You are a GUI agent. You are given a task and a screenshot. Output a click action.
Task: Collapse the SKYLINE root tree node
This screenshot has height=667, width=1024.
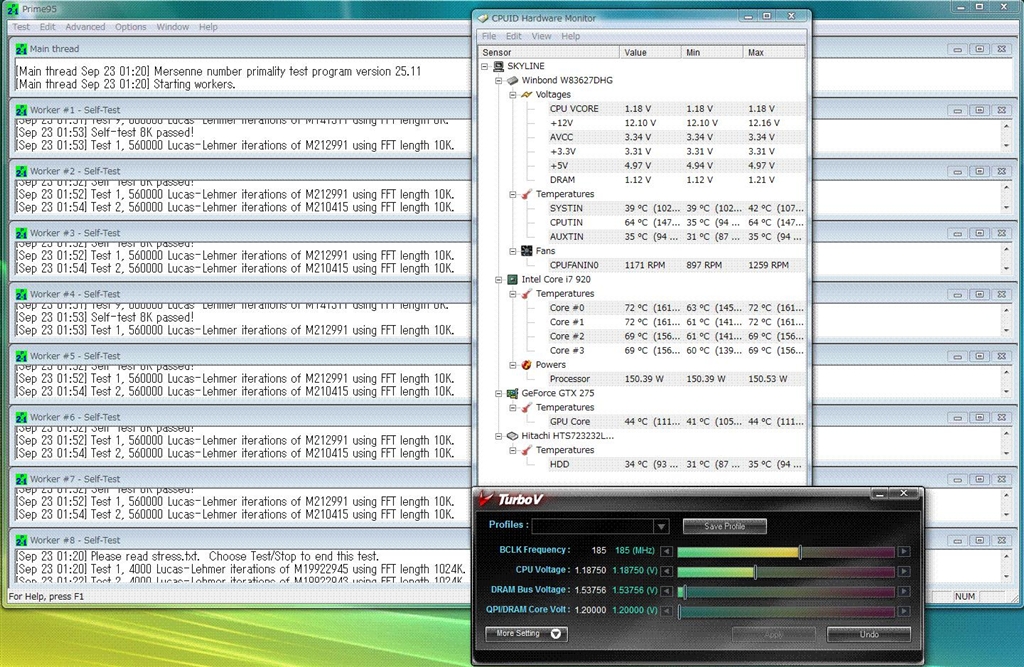coord(486,67)
